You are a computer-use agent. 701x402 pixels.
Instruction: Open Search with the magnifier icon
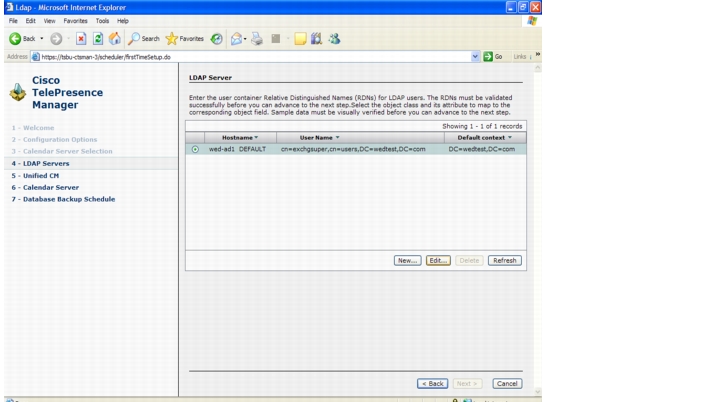click(x=134, y=39)
